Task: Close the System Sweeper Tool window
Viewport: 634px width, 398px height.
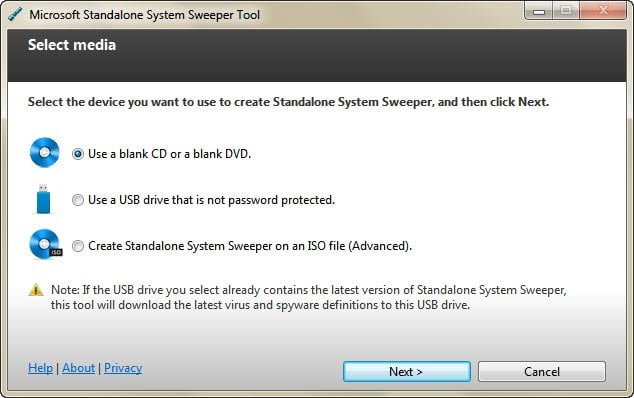Action: point(603,11)
